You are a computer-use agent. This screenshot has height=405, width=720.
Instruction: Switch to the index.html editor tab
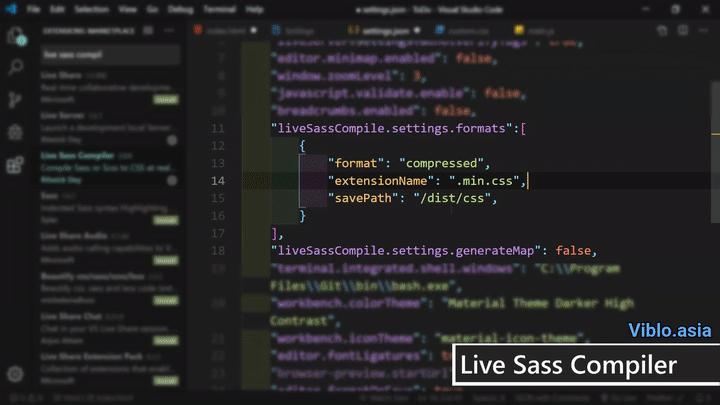click(225, 31)
